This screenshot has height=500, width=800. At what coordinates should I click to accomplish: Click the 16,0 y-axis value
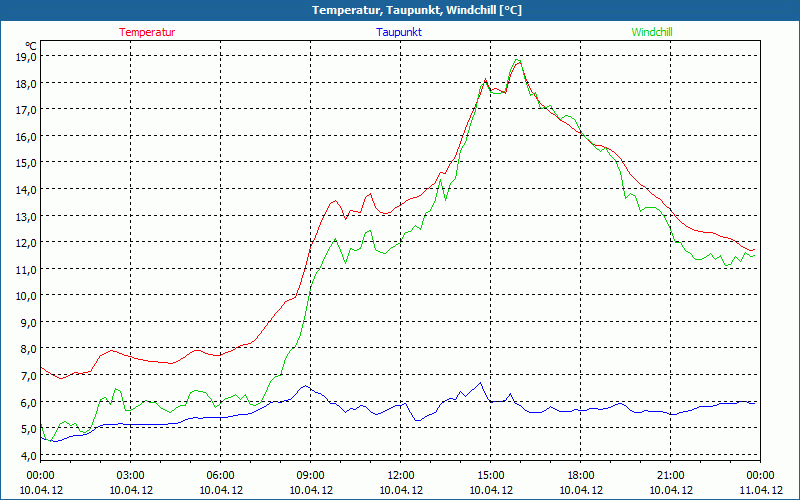26,137
